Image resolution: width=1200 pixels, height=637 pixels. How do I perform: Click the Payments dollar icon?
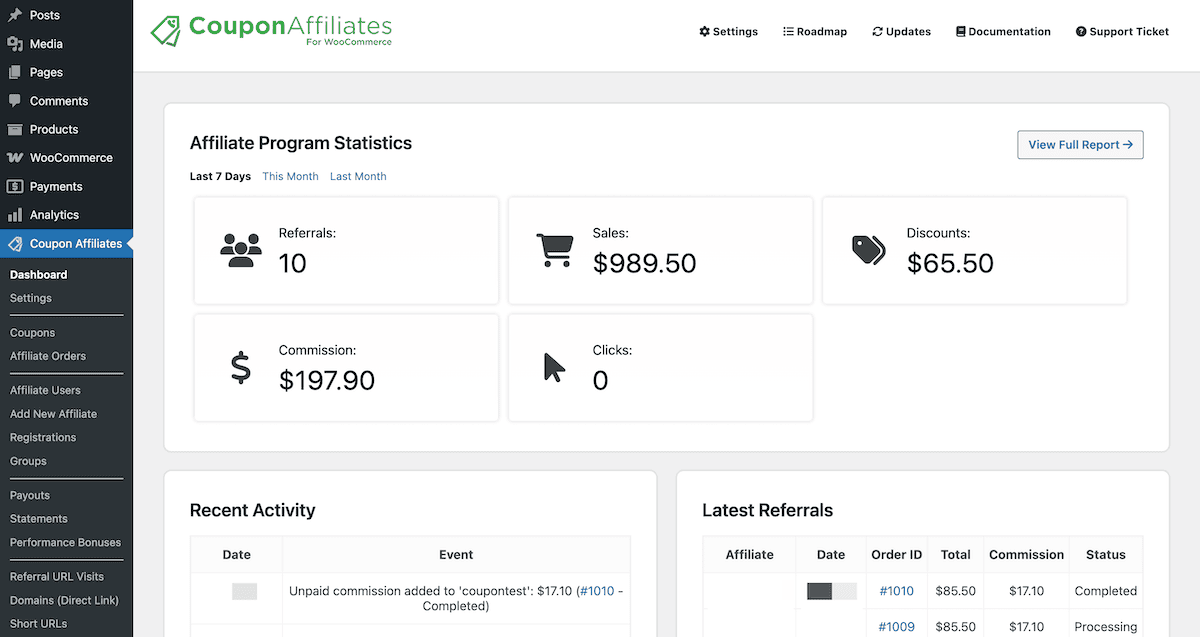(15, 186)
